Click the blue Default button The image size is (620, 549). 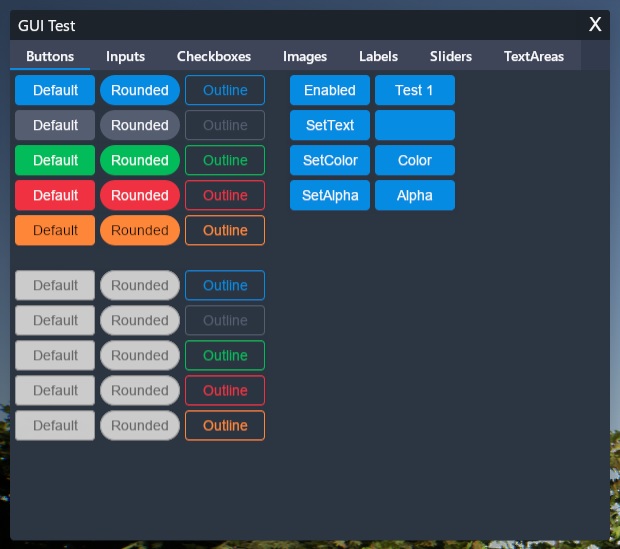[55, 90]
